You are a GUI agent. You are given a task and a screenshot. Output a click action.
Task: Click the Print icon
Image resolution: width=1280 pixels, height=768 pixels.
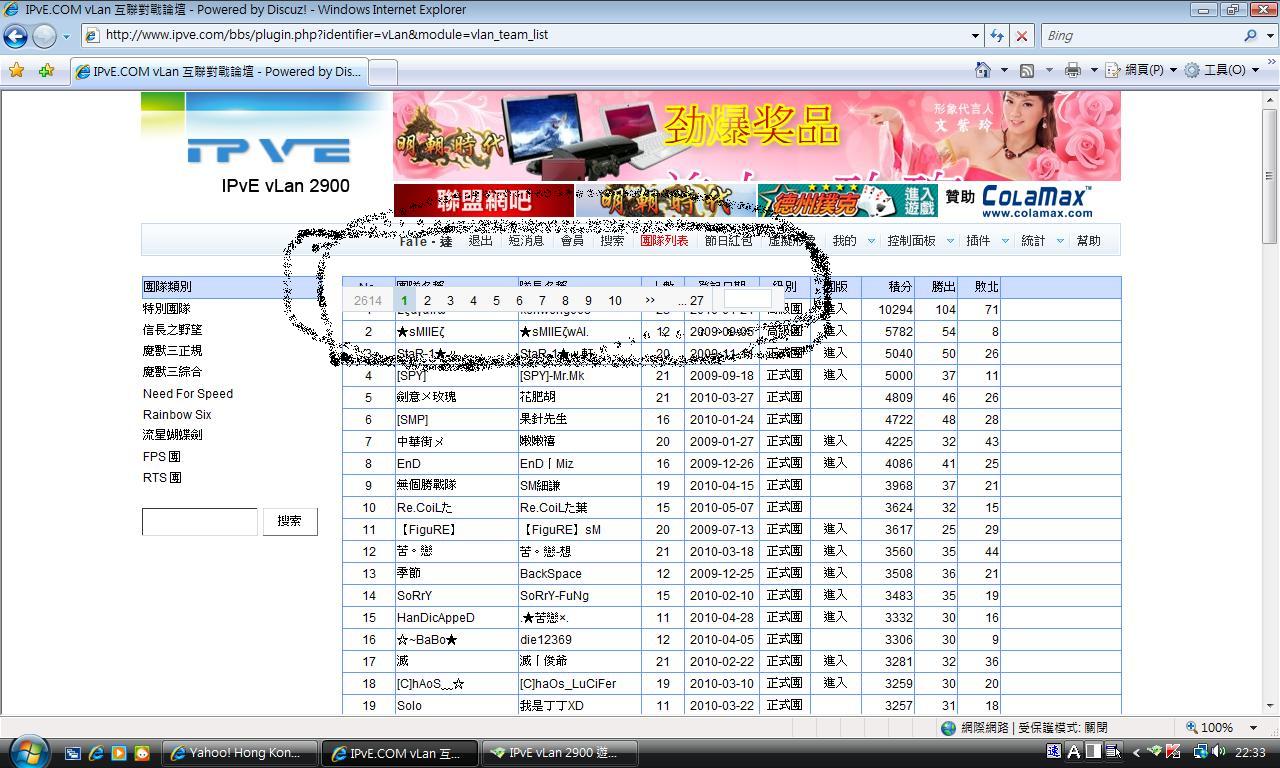(1073, 70)
